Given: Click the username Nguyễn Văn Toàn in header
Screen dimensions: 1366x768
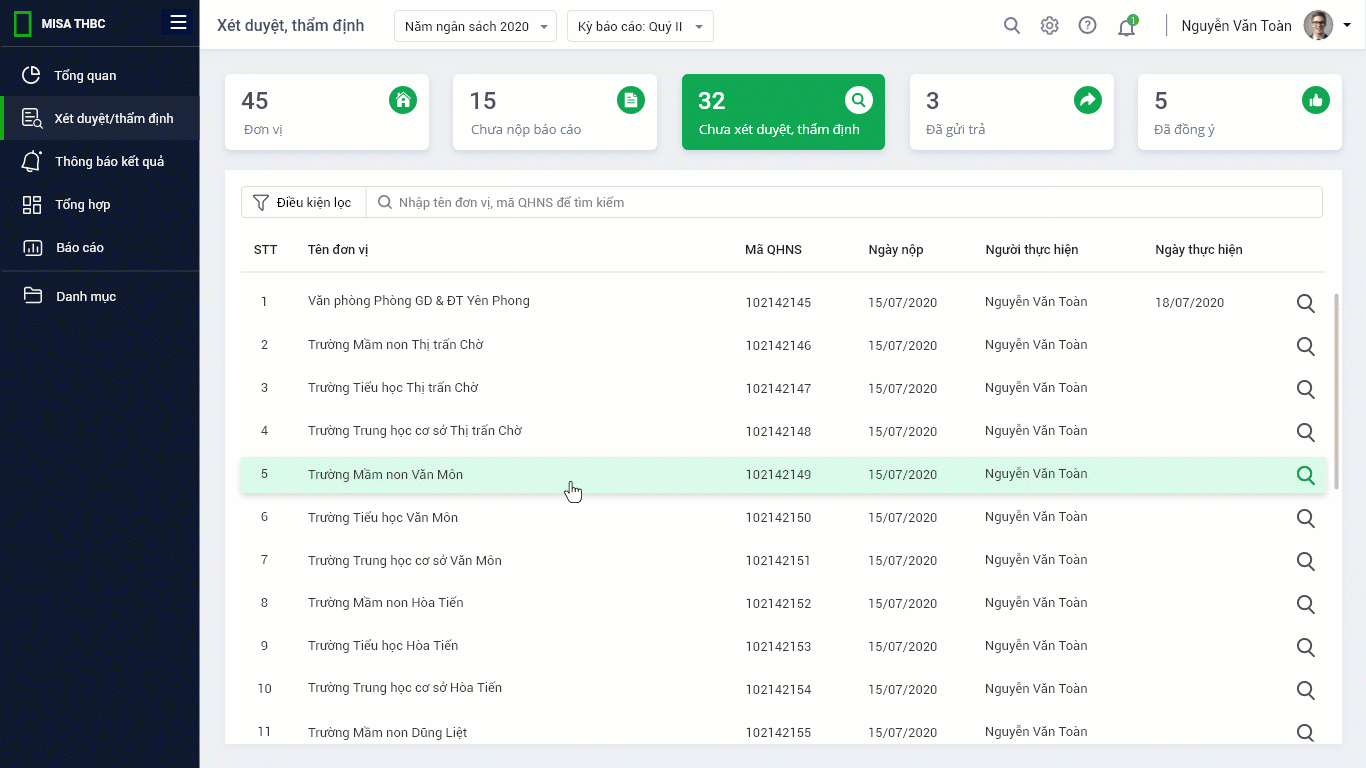Looking at the screenshot, I should [1236, 26].
